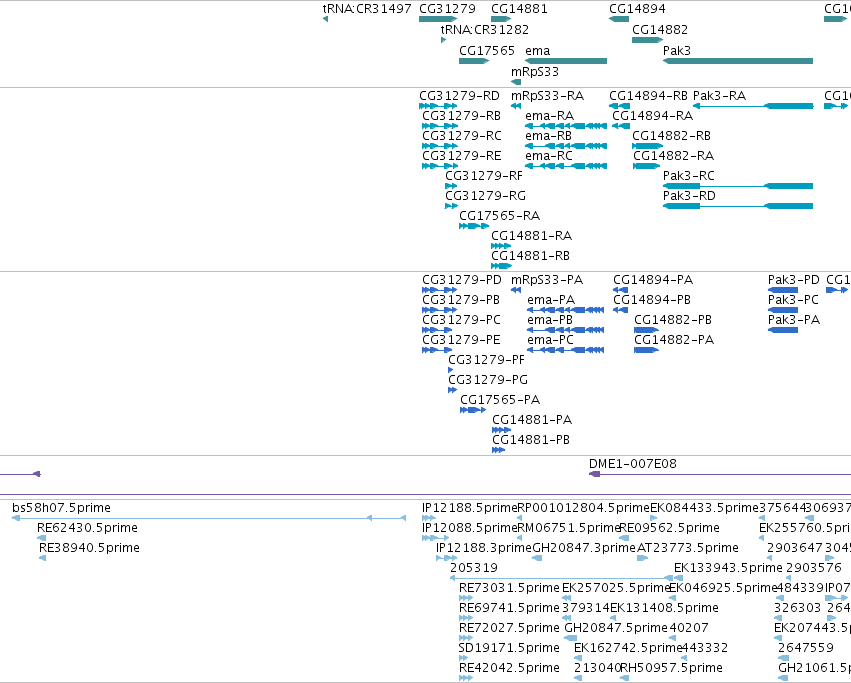851x683 pixels.
Task: Open protein CG14882-PB
Action: 673,320
